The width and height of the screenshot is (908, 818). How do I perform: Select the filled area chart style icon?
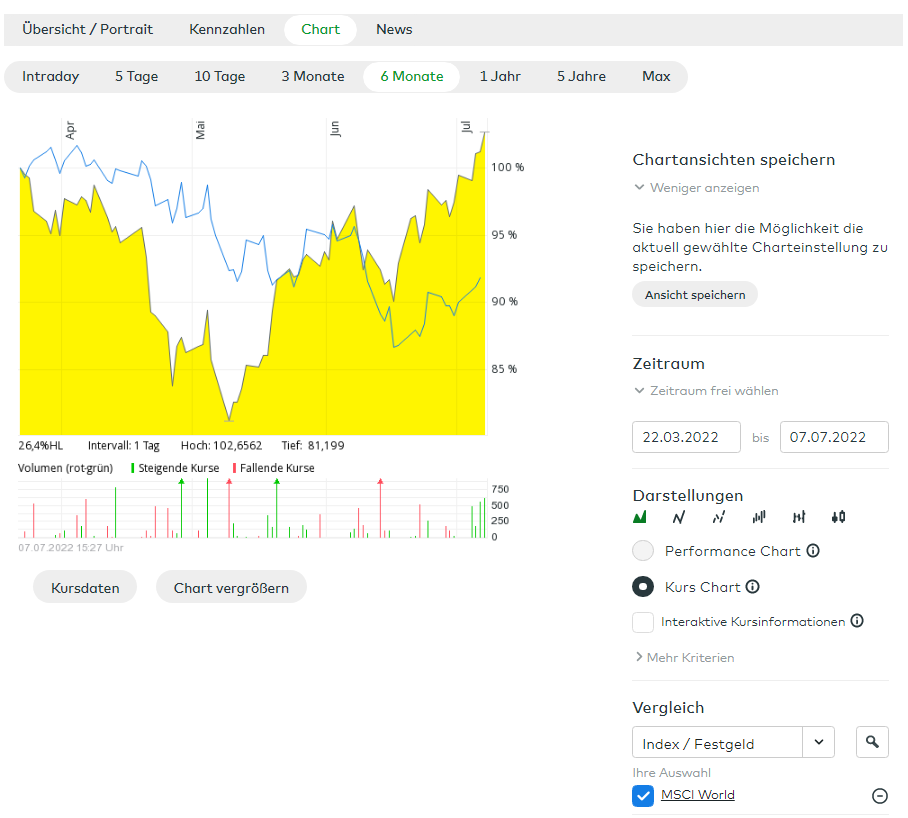coord(640,517)
